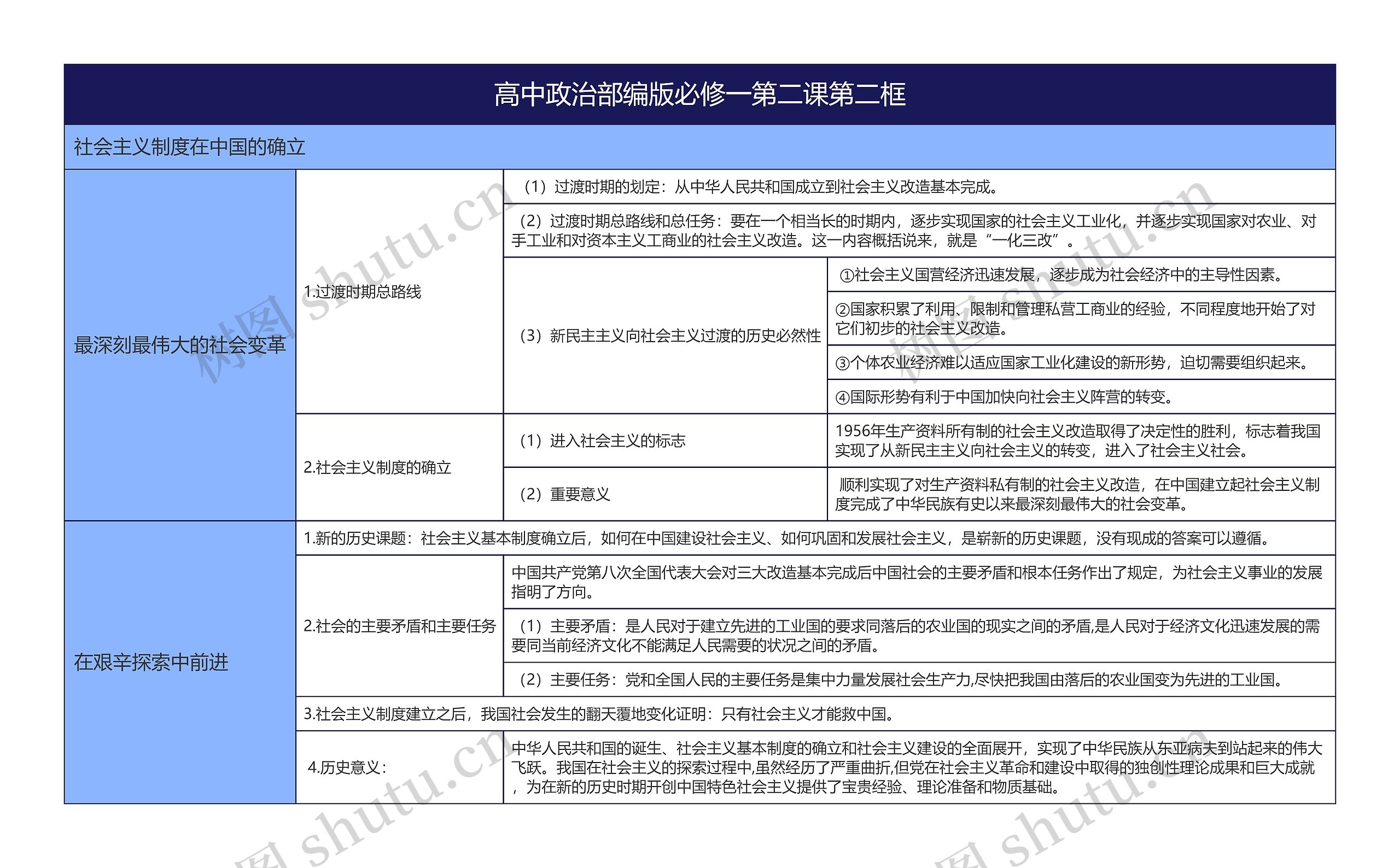Select cell （1）进入社会主义的标志

[665, 441]
